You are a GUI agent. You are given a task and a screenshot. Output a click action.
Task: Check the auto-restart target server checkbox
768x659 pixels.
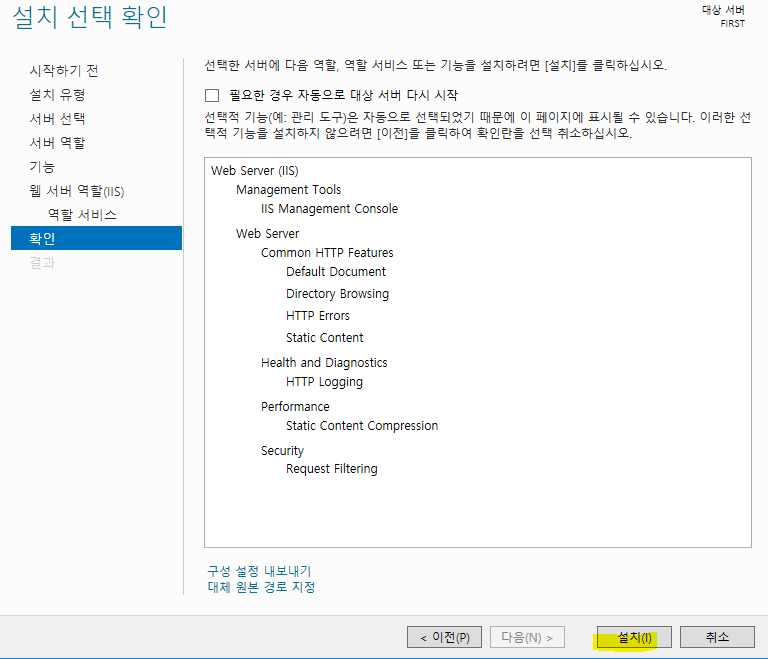point(212,95)
